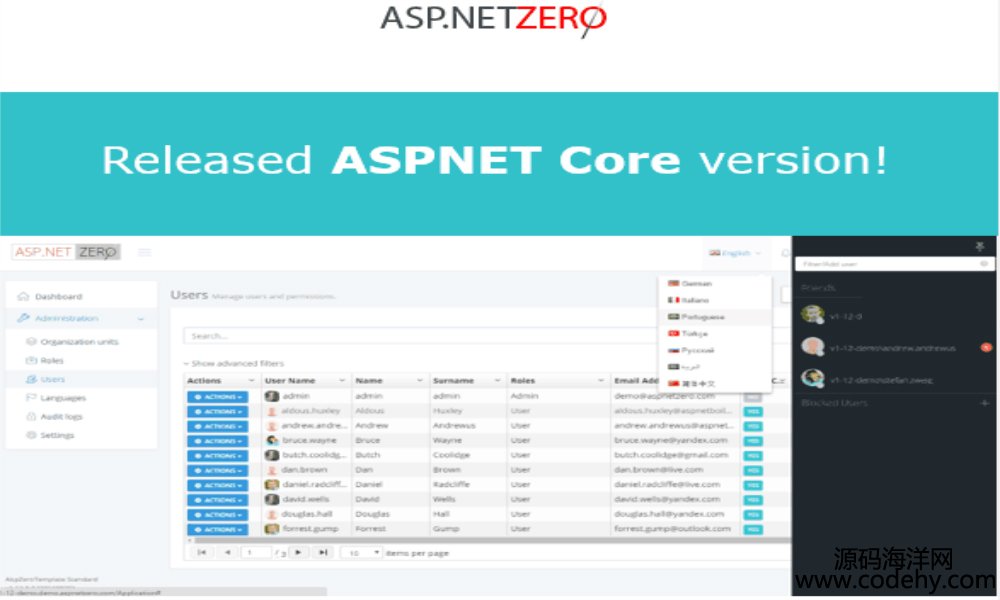This screenshot has height=600, width=1000.
Task: Click forrest.gump@outlook.com email cell
Action: tap(672, 529)
